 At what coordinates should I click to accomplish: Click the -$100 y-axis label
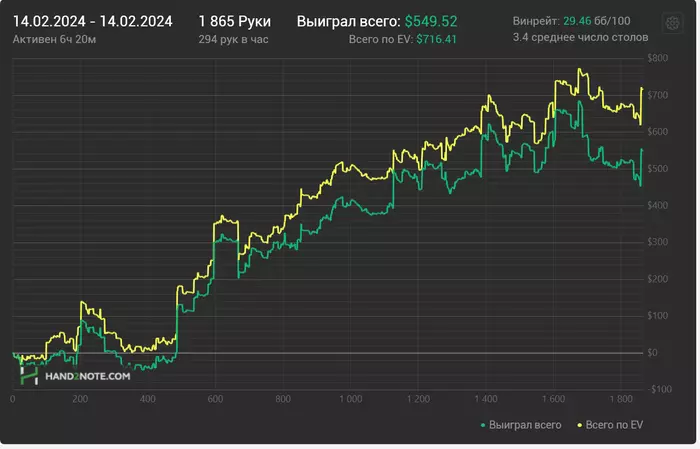coord(659,389)
